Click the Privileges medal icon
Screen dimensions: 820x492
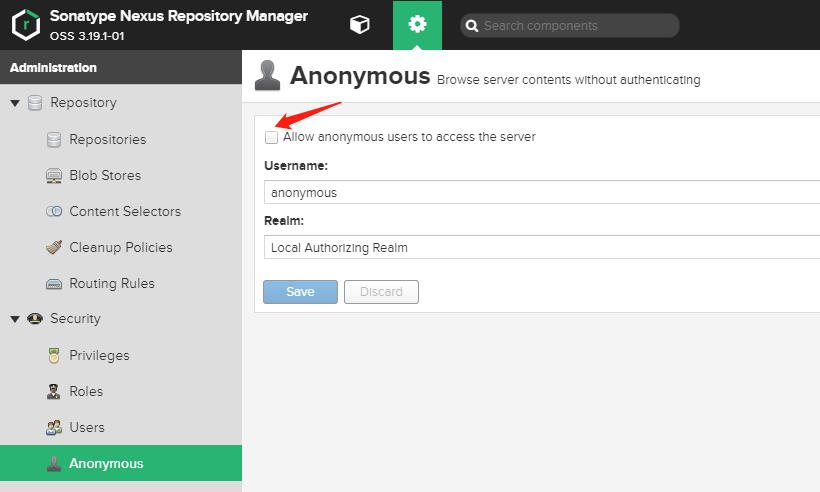(54, 355)
